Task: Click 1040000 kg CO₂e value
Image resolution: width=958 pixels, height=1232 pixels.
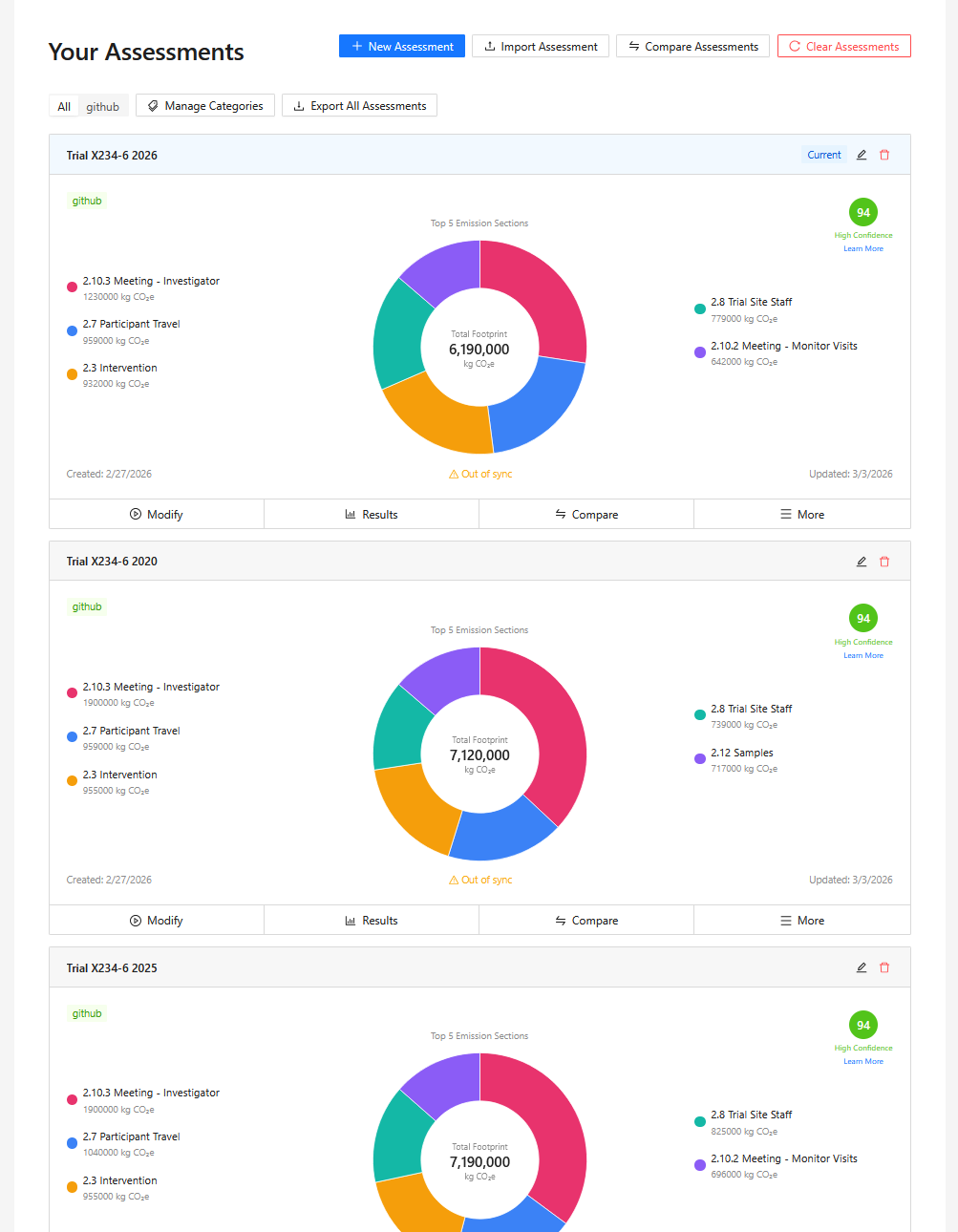Action: tap(118, 1153)
